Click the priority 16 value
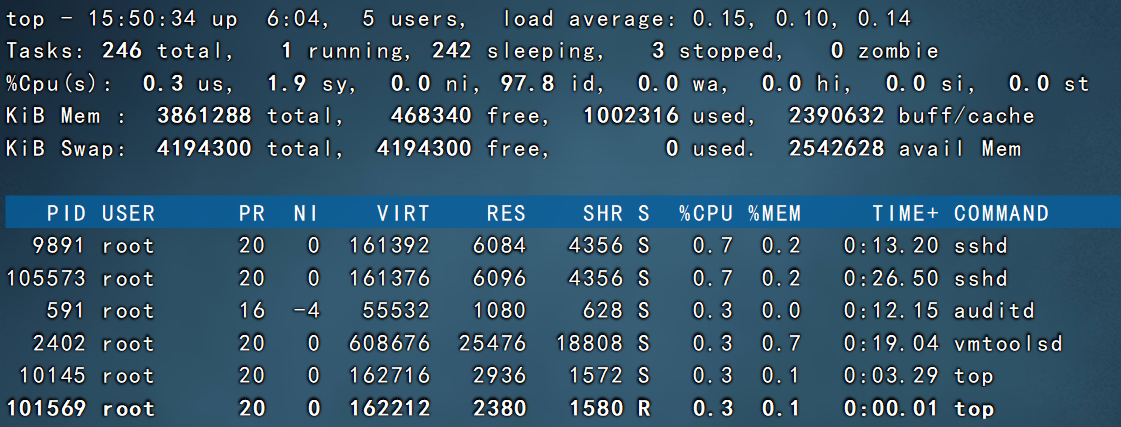Image resolution: width=1121 pixels, height=427 pixels. (x=251, y=310)
